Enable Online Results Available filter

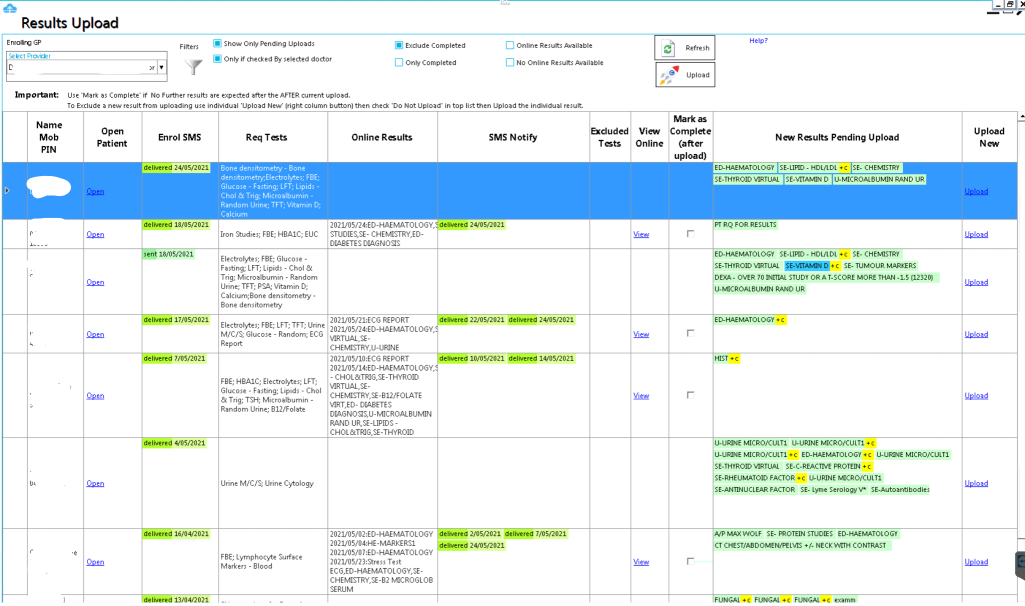(x=510, y=46)
